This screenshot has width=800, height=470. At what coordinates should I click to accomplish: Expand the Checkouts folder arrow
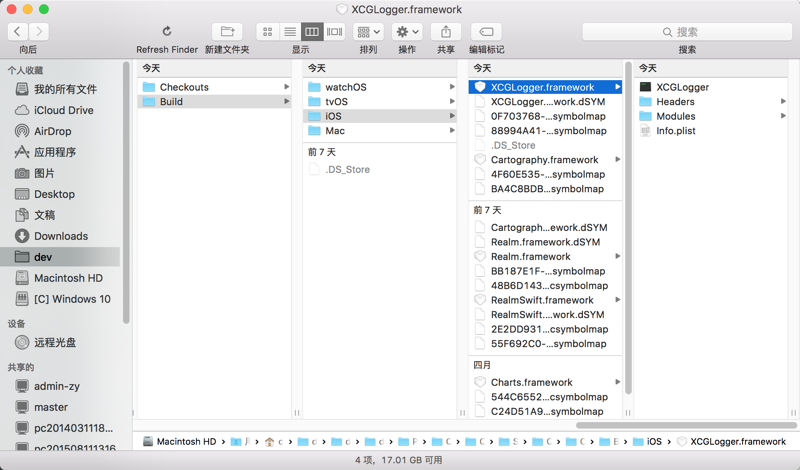coord(287,87)
